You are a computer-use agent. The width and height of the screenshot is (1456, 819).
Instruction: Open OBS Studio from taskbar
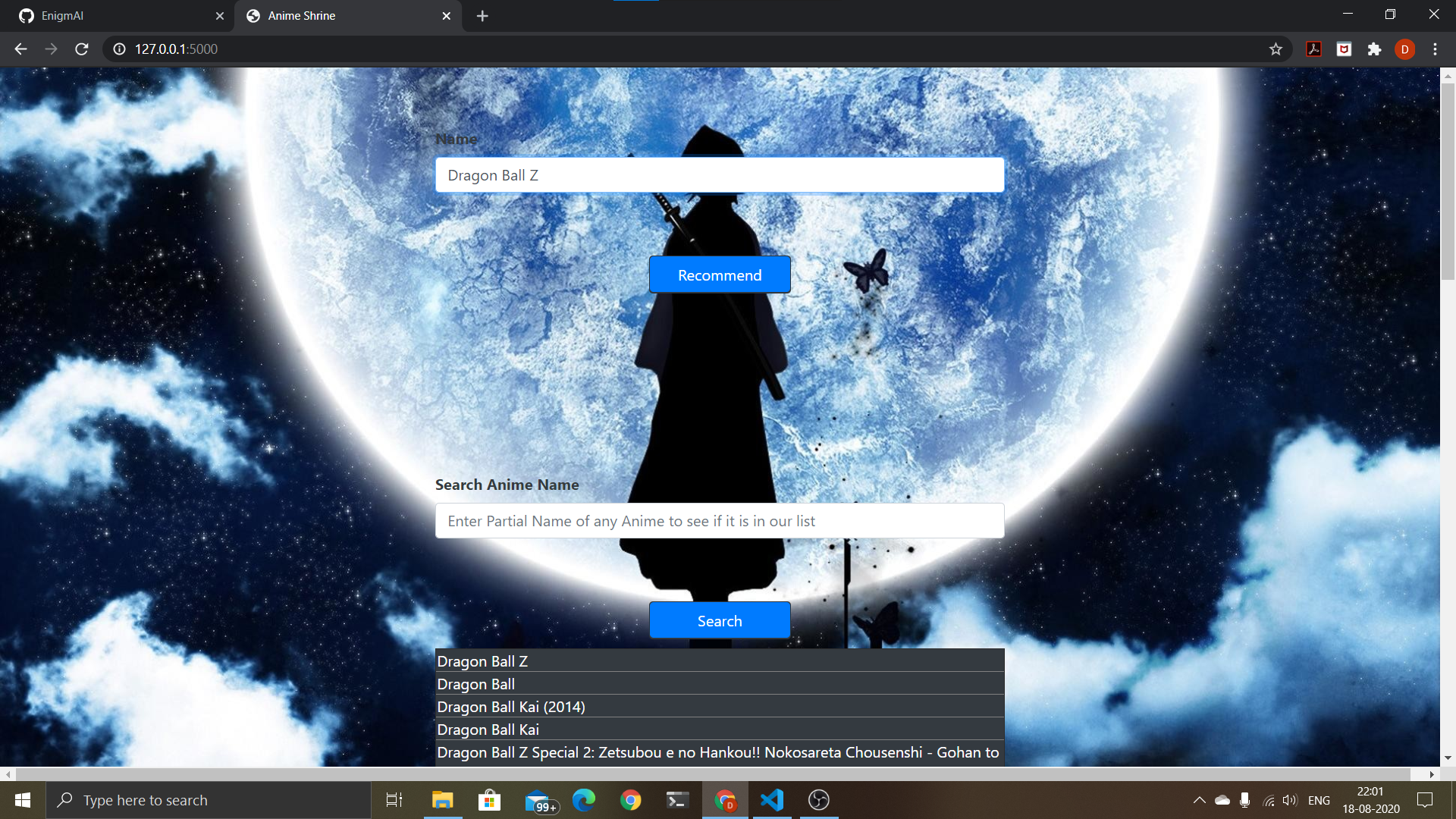coord(818,800)
